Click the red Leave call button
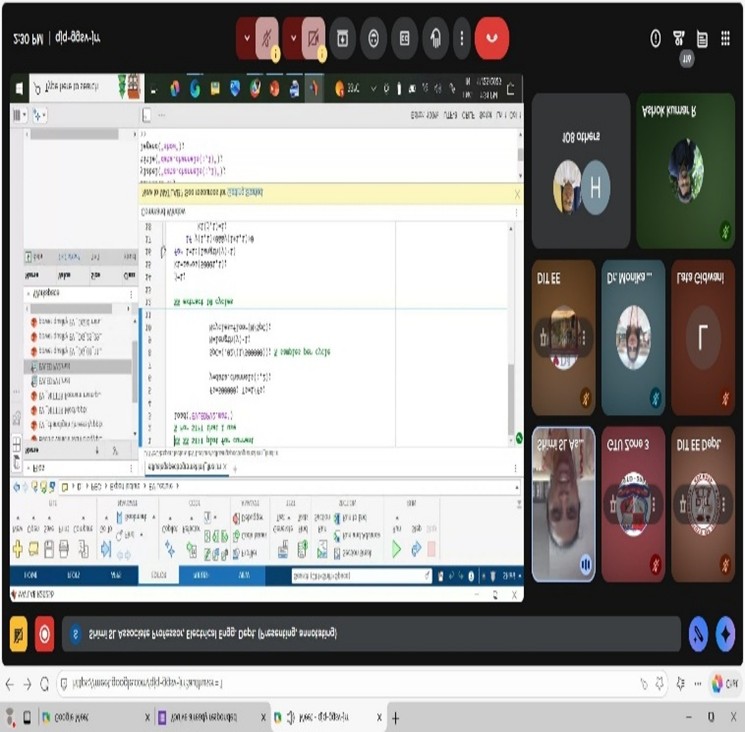This screenshot has height=732, width=745. click(491, 38)
